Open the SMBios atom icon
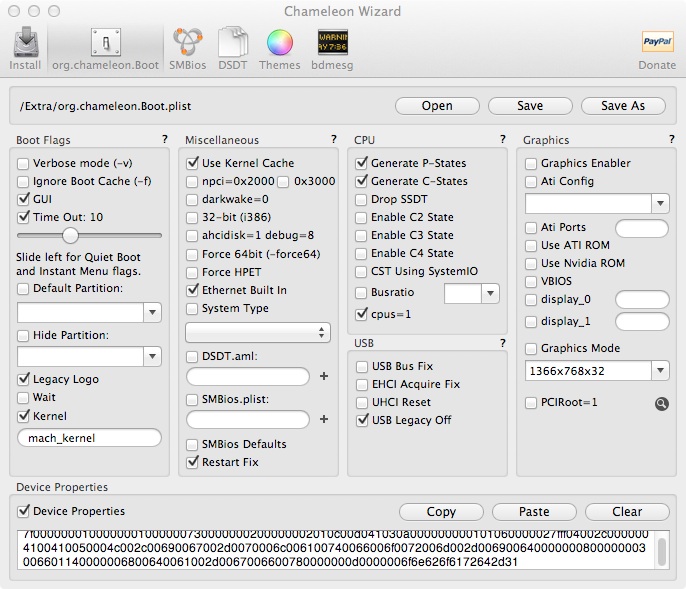The image size is (686, 589). [187, 42]
